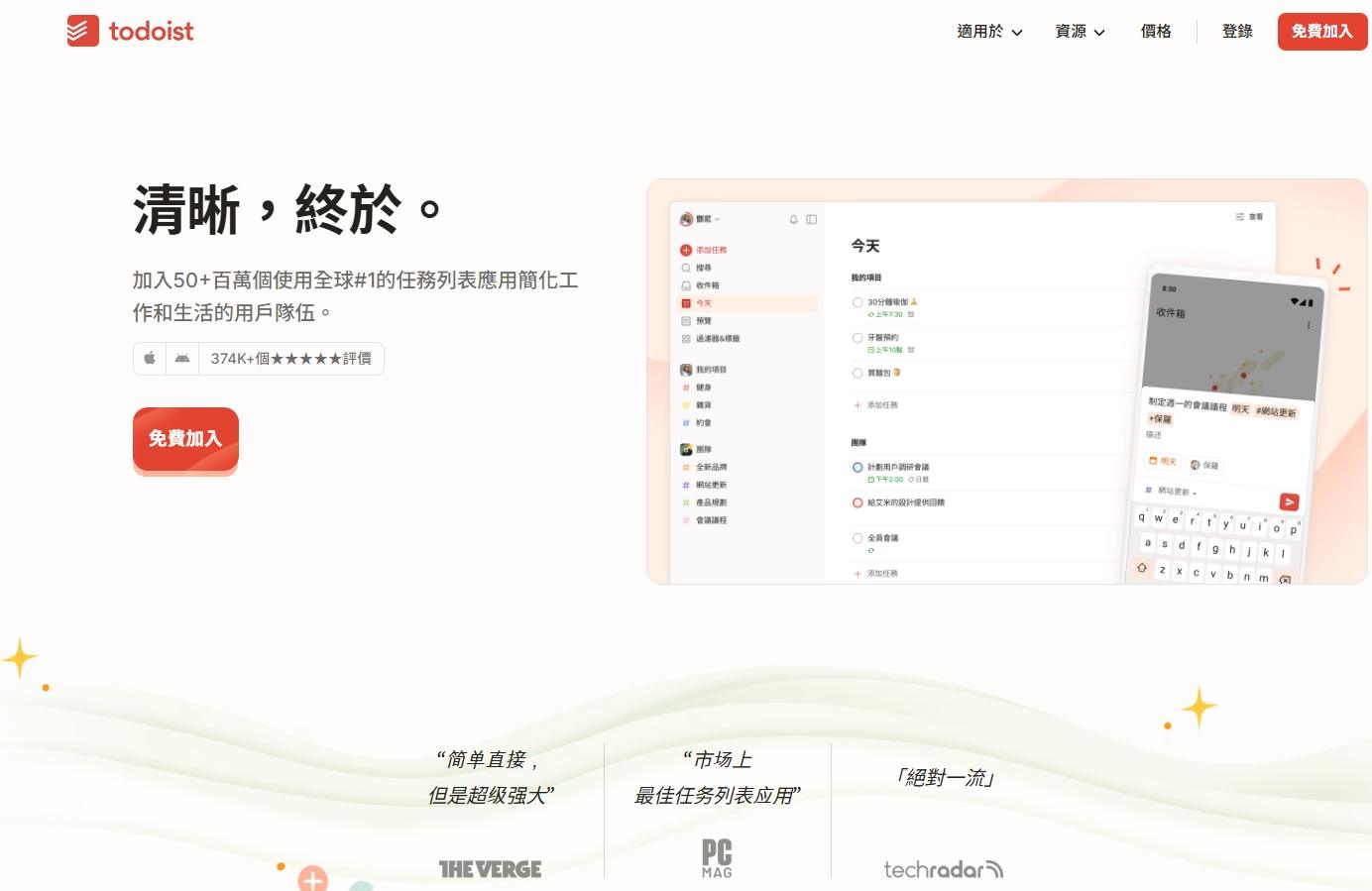
Task: Click the 「絕對一流」 quote
Action: click(944, 778)
